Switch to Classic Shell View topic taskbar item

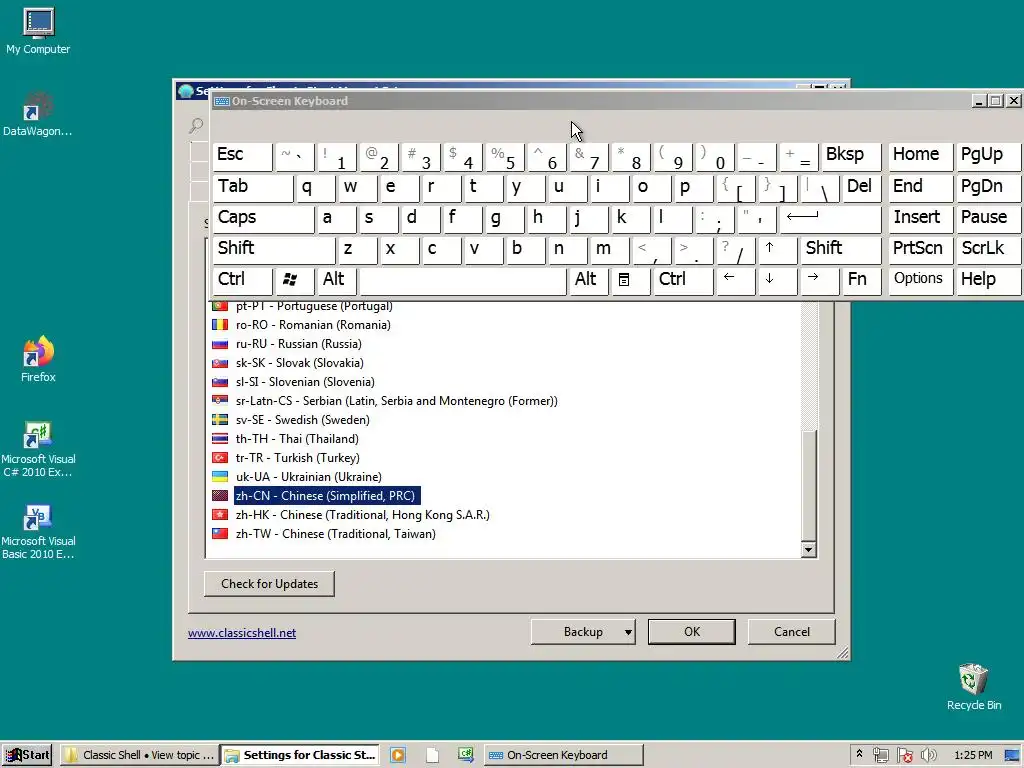139,755
